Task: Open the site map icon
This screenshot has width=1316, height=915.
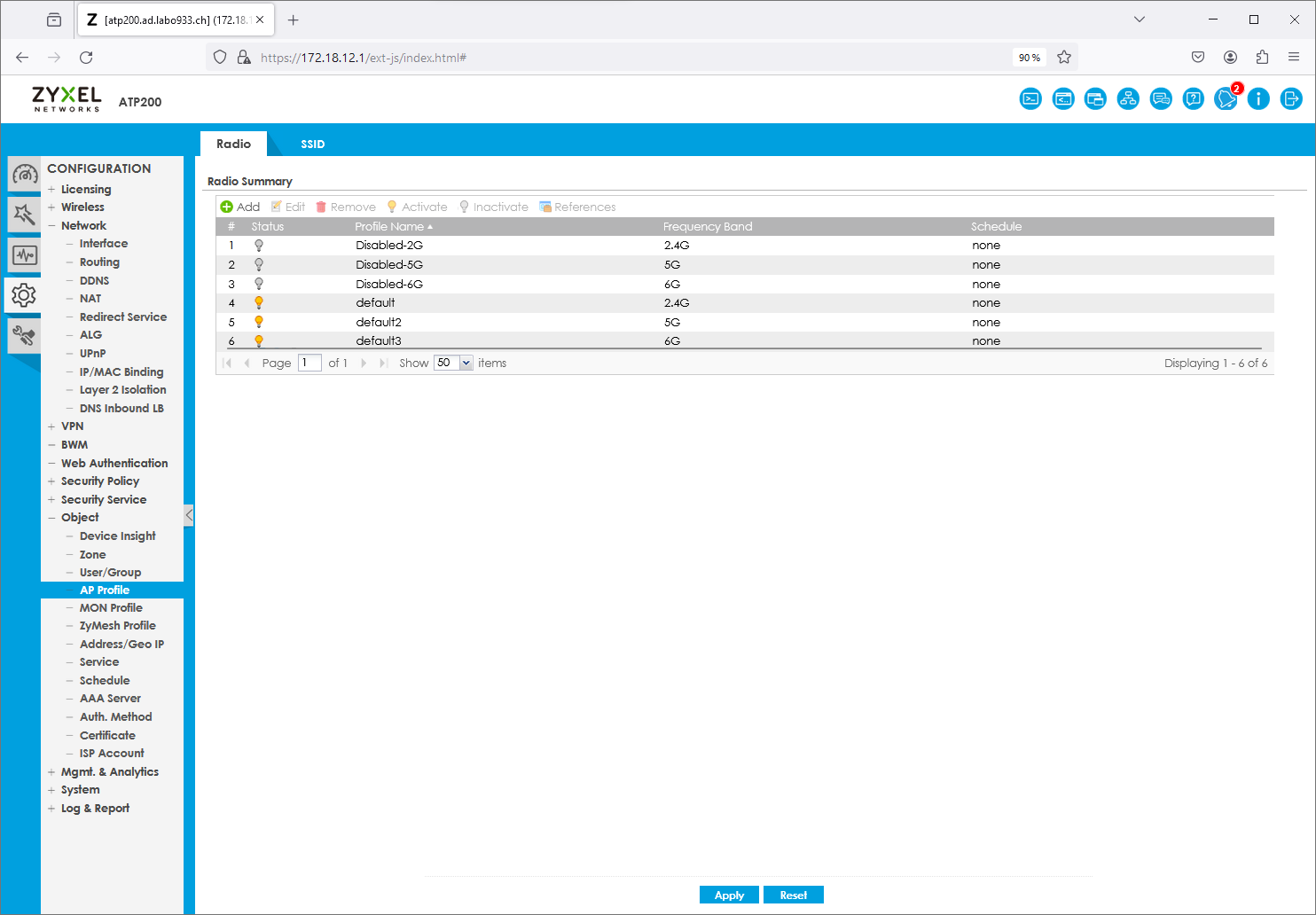Action: (1128, 98)
